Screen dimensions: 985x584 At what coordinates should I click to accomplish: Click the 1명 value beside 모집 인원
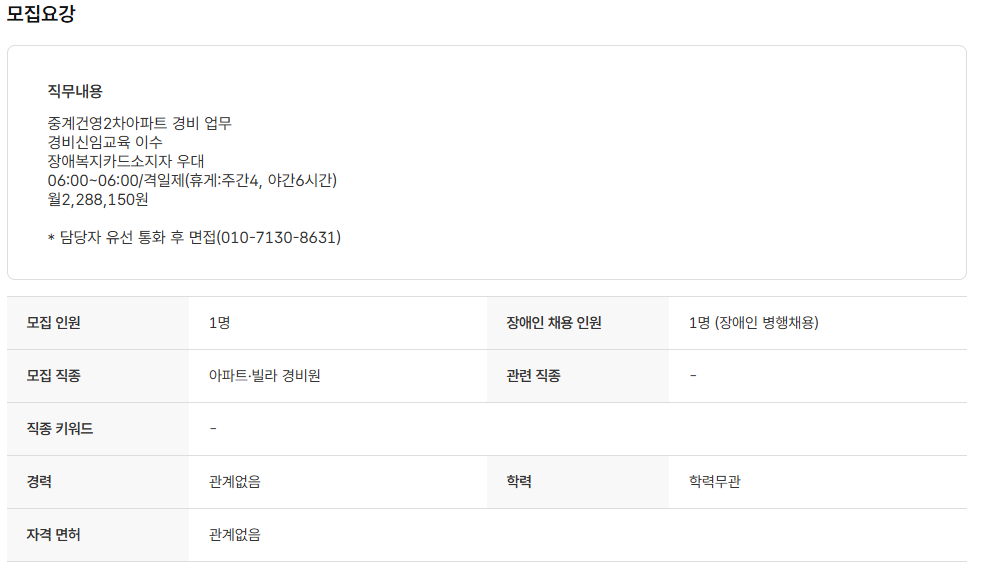[220, 323]
